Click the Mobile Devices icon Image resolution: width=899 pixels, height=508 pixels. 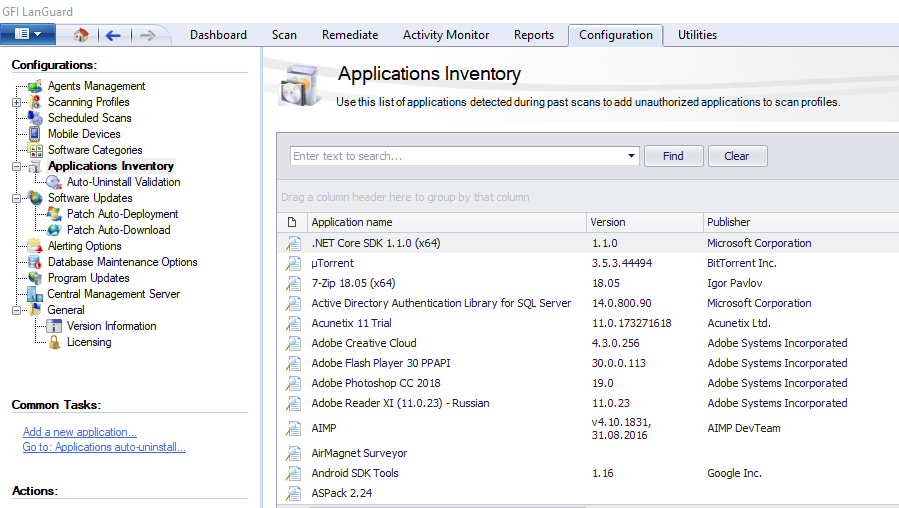tap(34, 134)
